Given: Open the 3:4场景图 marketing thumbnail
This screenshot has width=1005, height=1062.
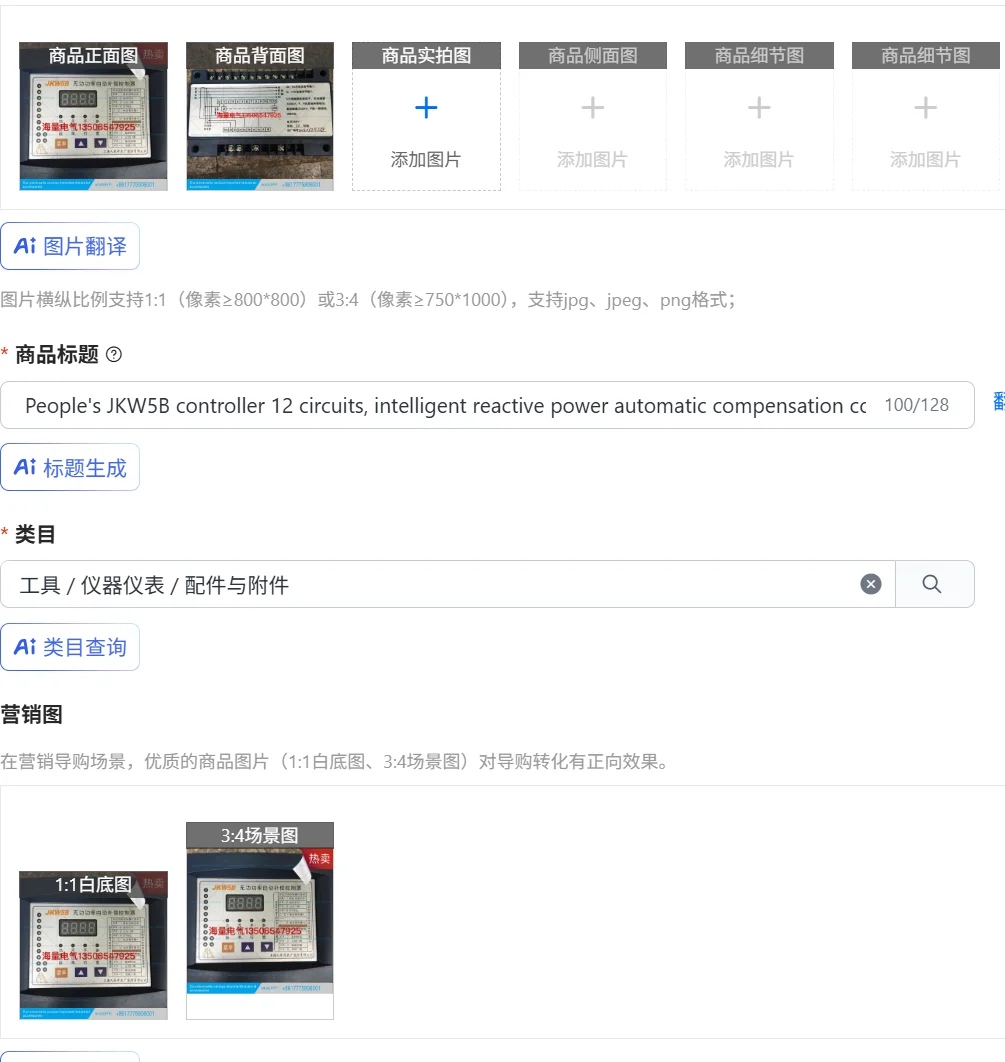Looking at the screenshot, I should pos(260,921).
